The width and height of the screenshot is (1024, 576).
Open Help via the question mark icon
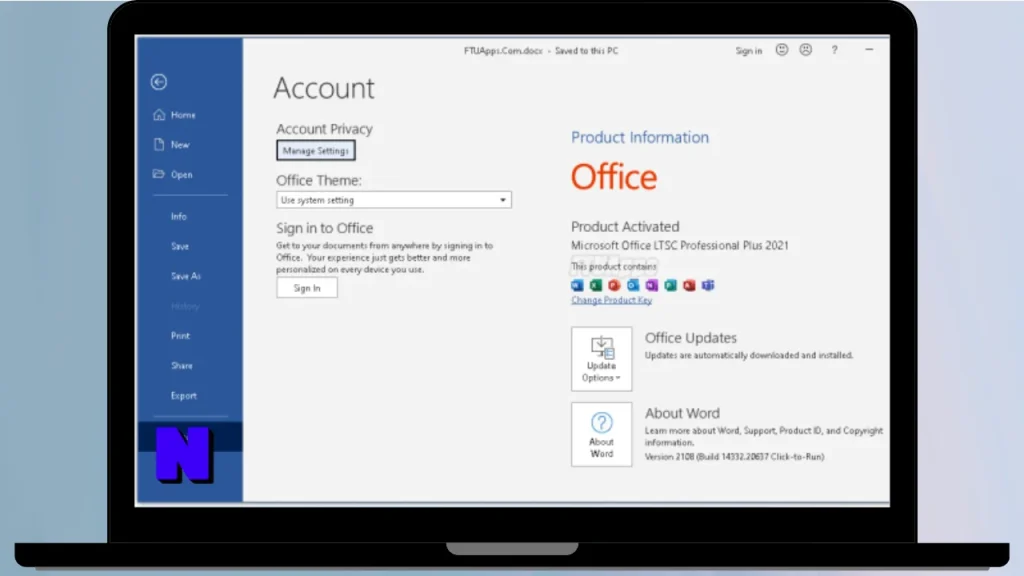pyautogui.click(x=835, y=50)
